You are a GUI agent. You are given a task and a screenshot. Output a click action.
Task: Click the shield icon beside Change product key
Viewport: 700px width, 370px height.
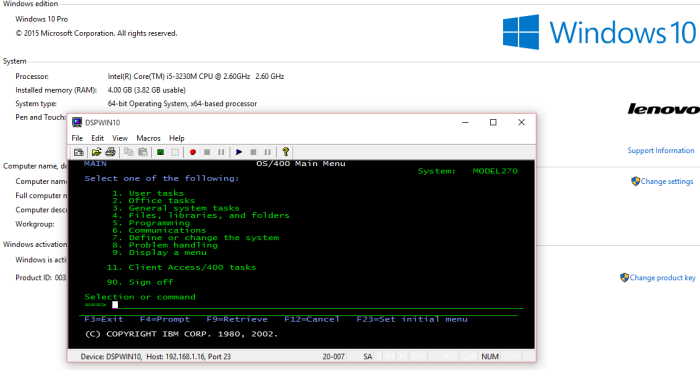pos(625,278)
